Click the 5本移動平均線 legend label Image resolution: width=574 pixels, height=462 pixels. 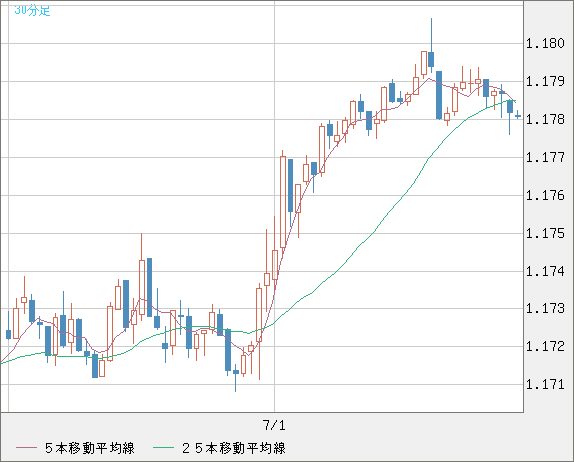[x=90, y=448]
